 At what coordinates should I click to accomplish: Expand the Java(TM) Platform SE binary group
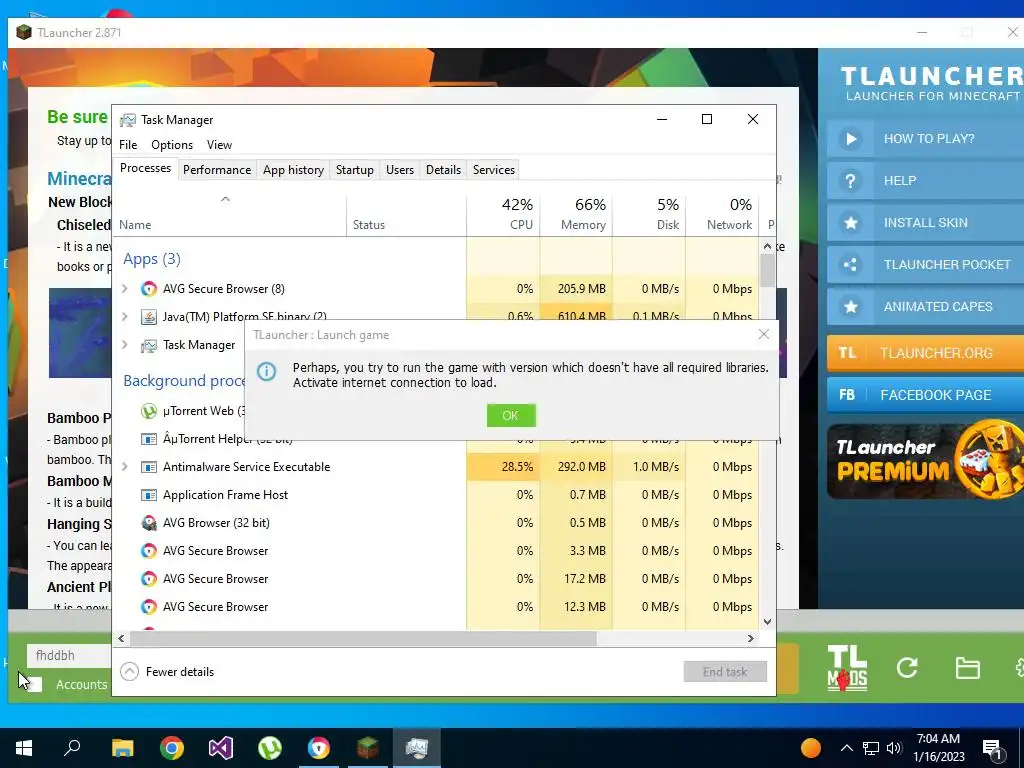click(125, 317)
